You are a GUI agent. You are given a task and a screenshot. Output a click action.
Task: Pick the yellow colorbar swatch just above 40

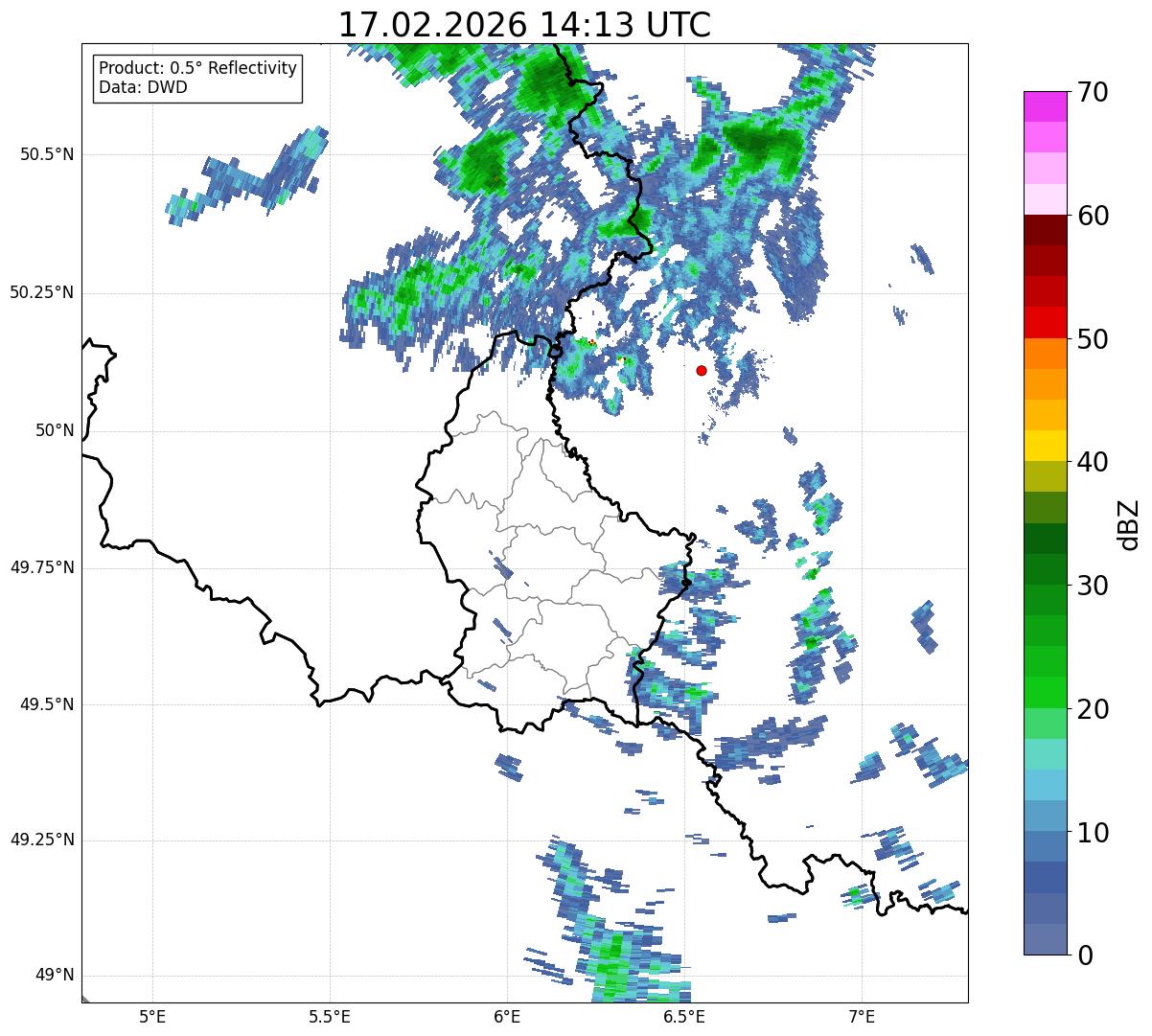(x=1045, y=447)
